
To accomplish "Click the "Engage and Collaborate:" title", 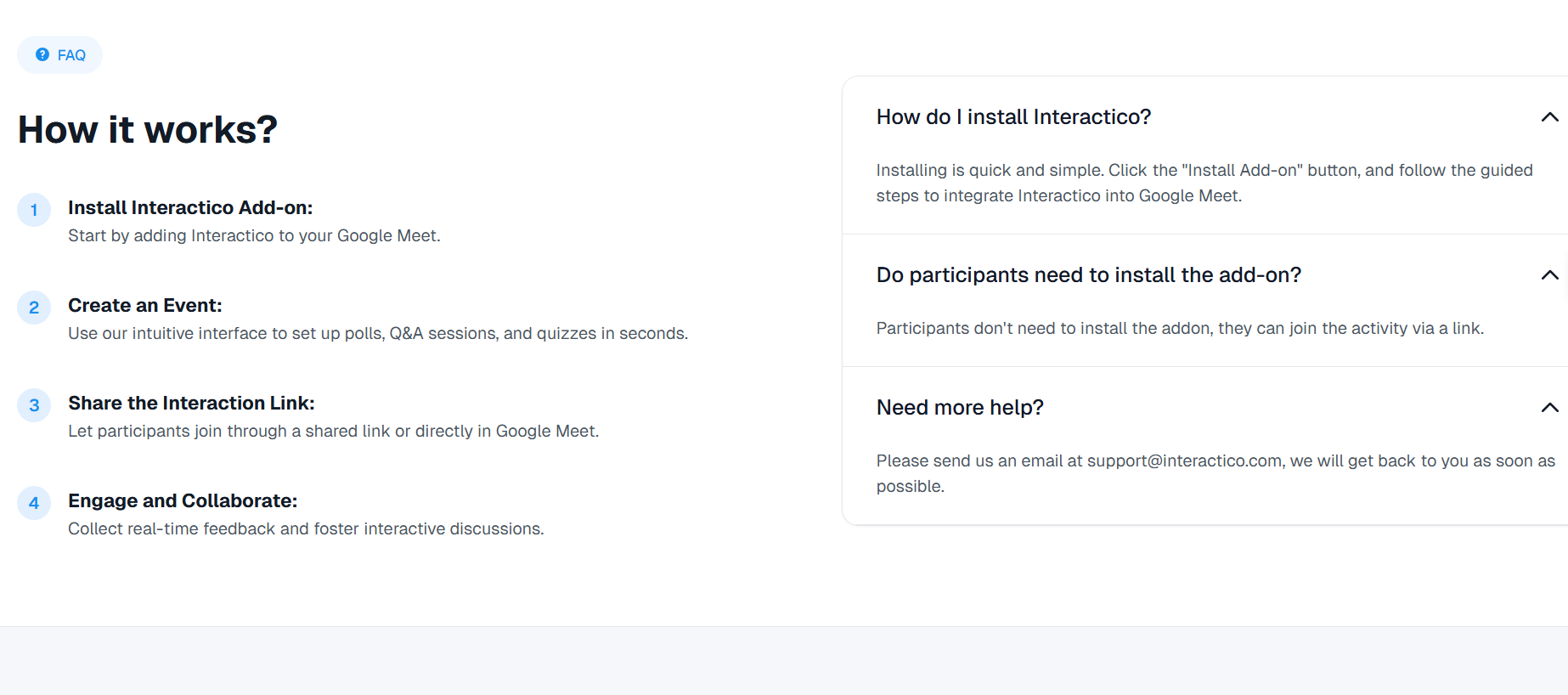I will 183,501.
